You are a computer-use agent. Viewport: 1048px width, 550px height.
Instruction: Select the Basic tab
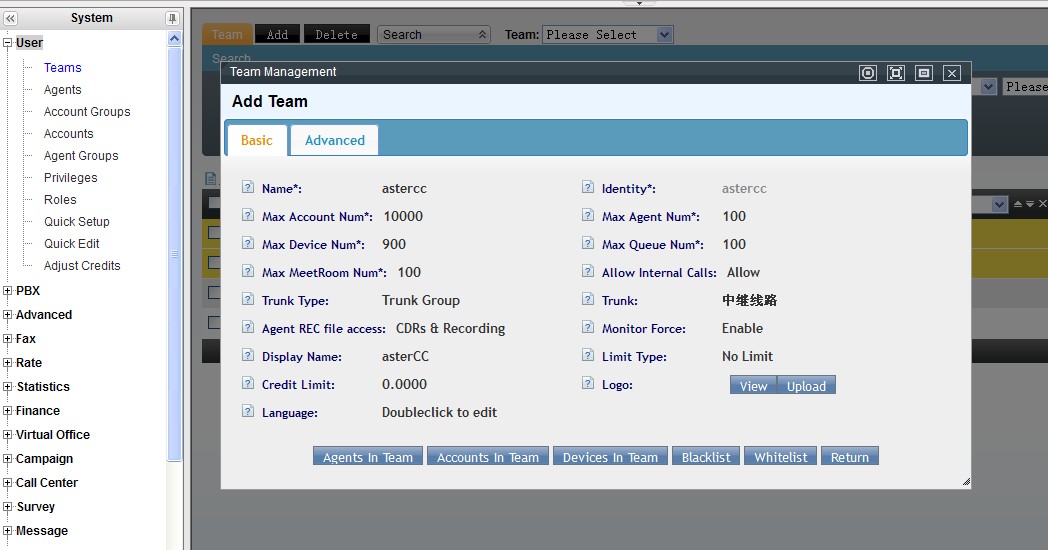click(x=256, y=141)
